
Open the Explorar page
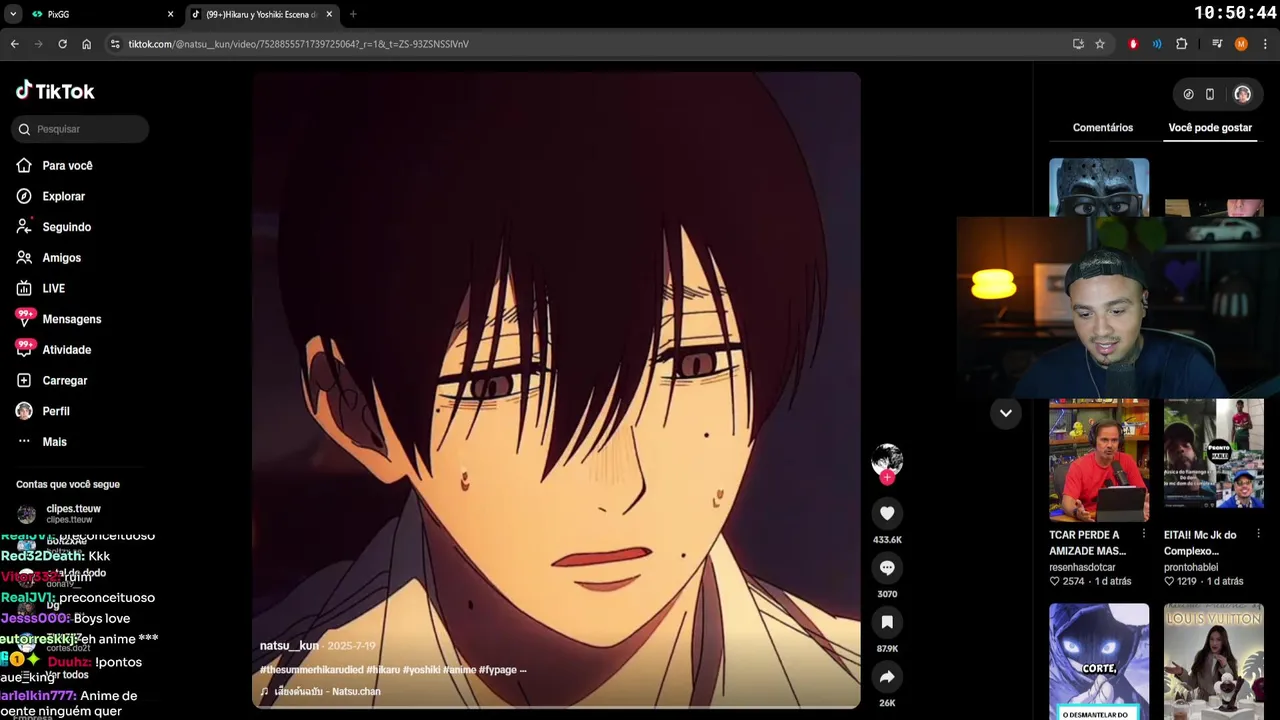tap(63, 197)
